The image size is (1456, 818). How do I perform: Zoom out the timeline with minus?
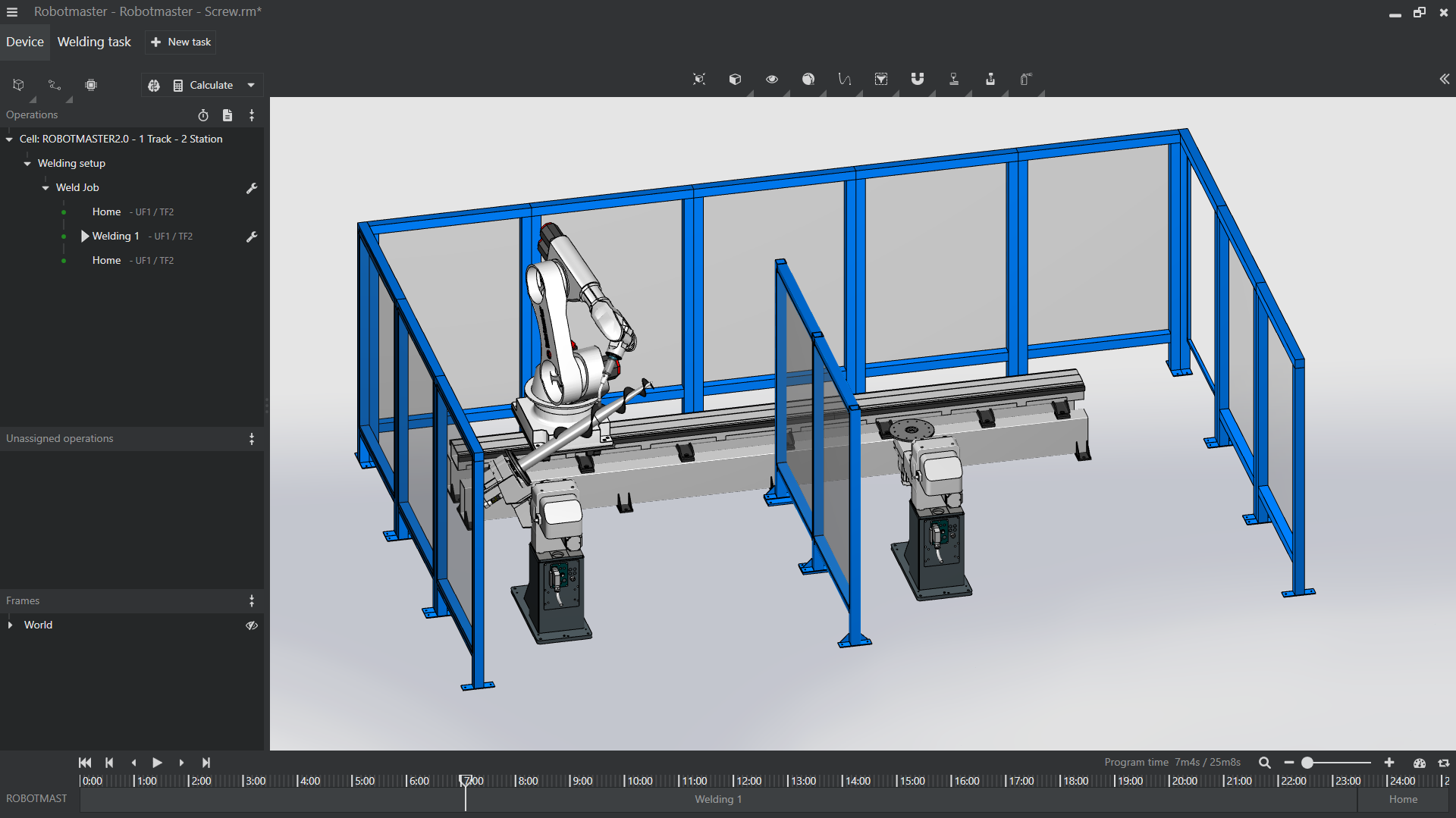click(x=1288, y=763)
